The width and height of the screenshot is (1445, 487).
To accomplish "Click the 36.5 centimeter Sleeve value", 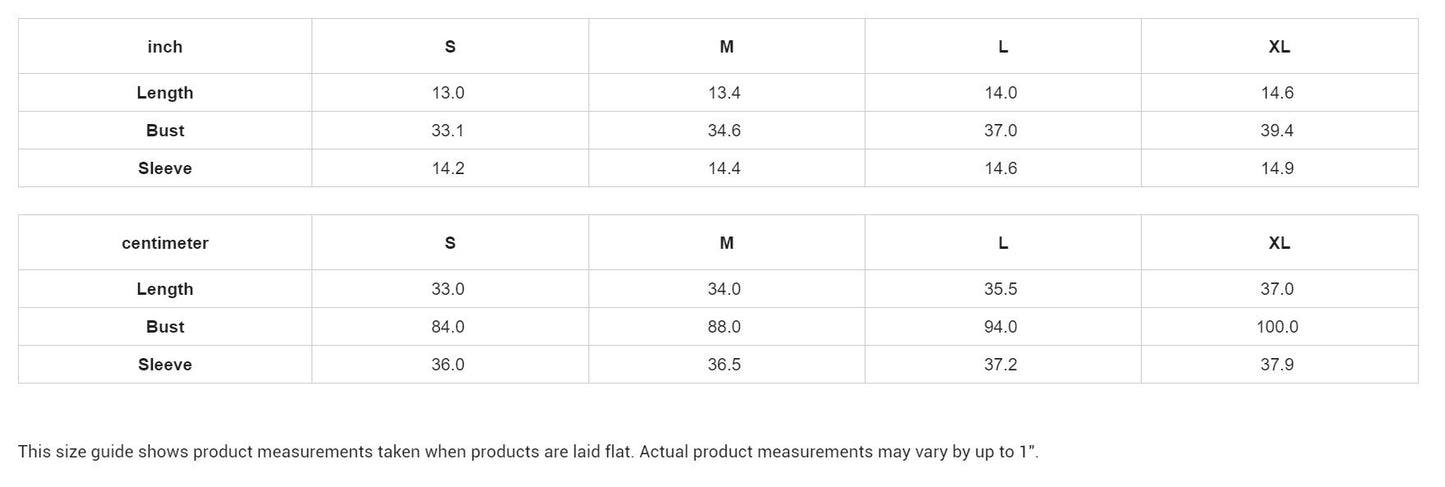I will 724,365.
